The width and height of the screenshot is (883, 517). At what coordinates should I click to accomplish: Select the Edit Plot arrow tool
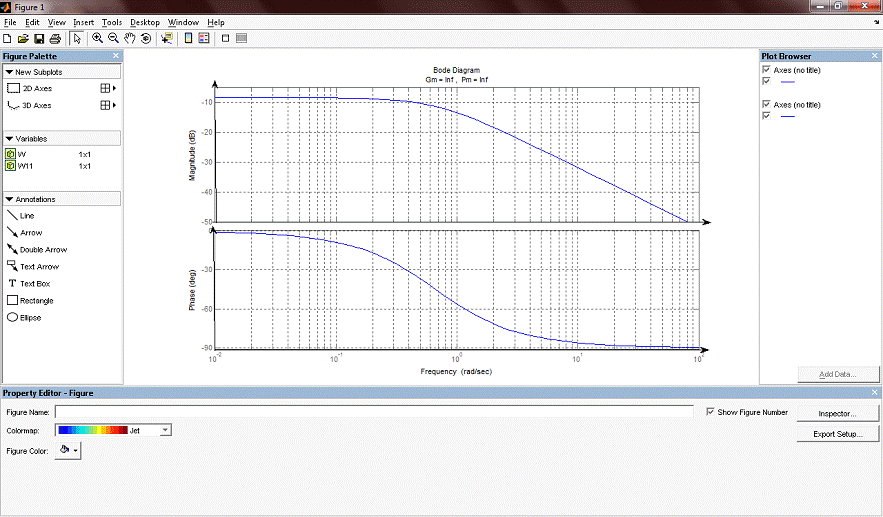point(77,38)
